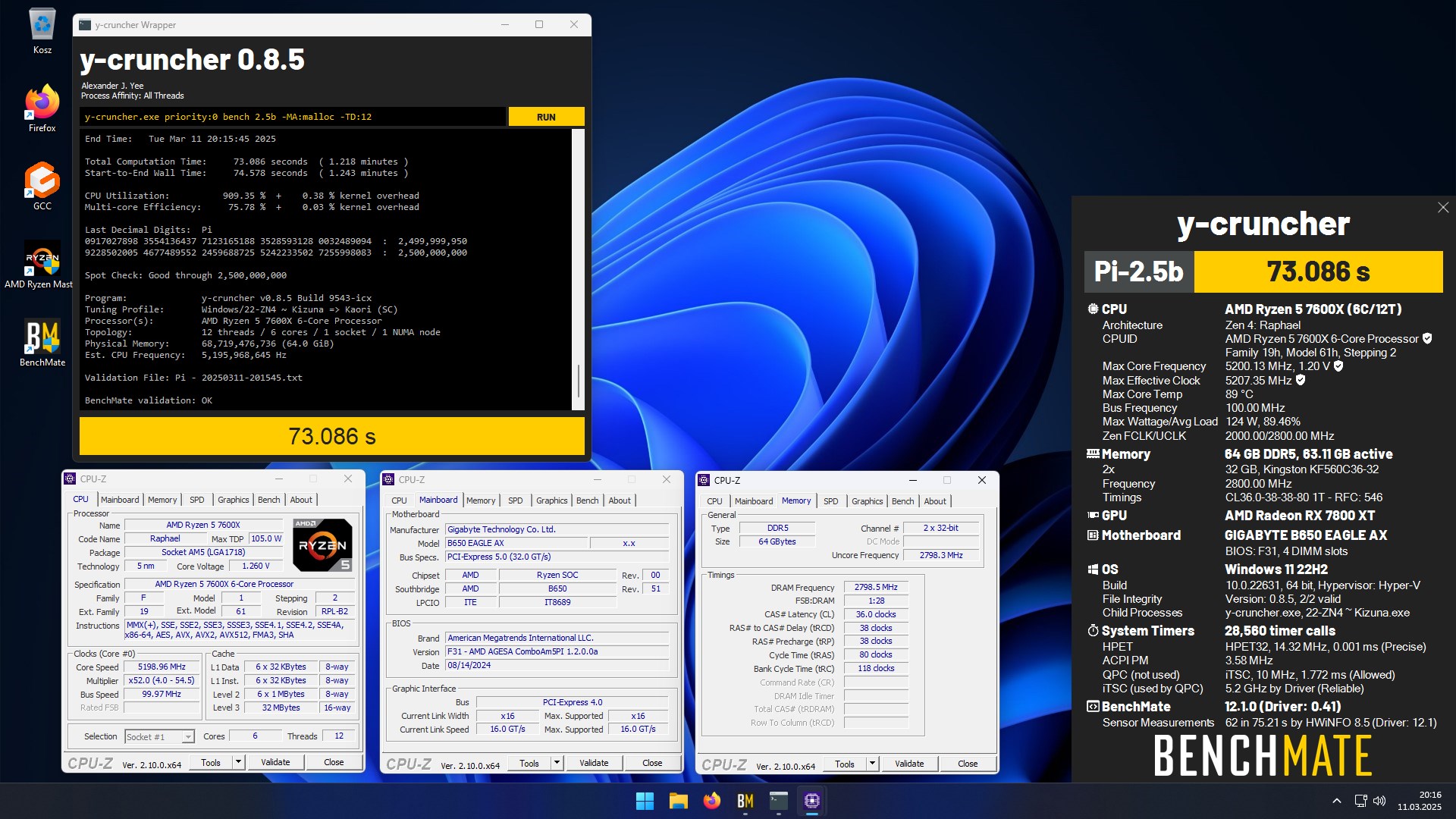Open File Explorer from the taskbar
The height and width of the screenshot is (819, 1456).
click(678, 801)
